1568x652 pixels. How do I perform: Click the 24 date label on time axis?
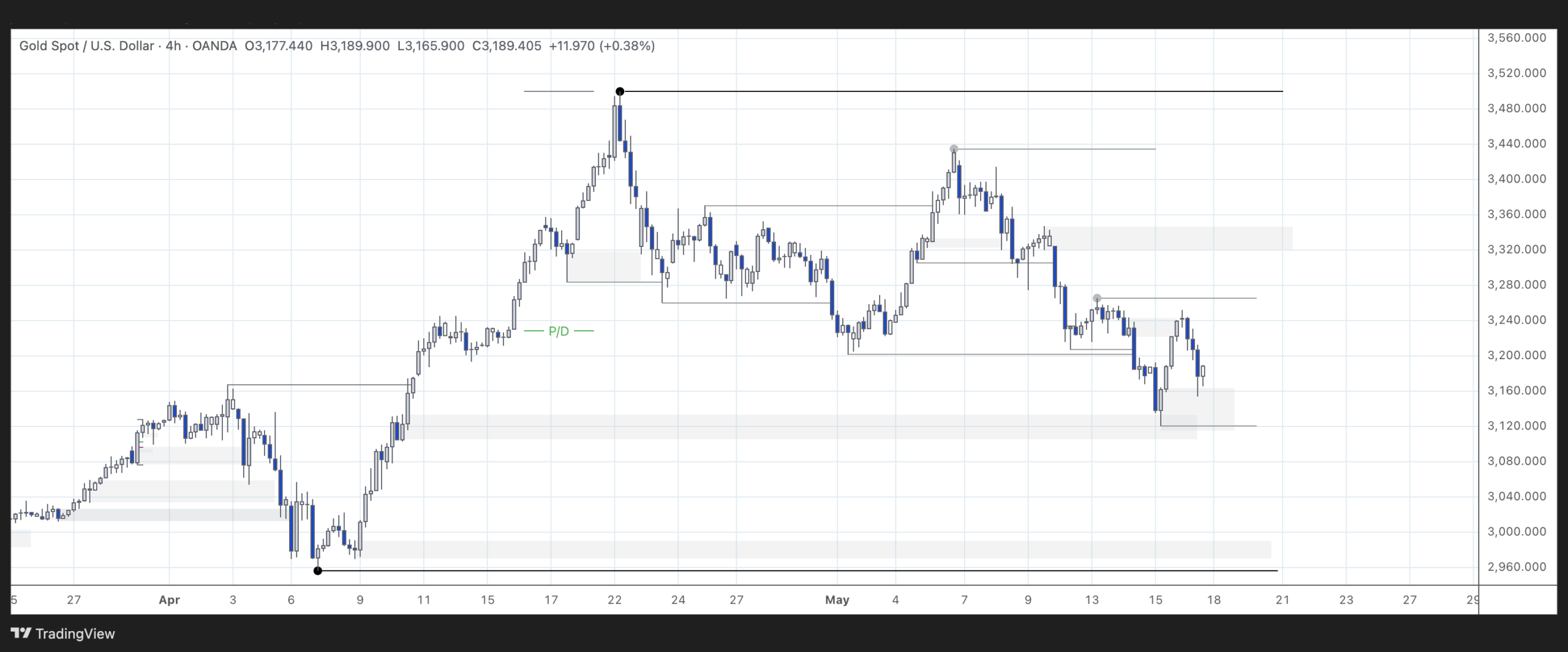(678, 600)
